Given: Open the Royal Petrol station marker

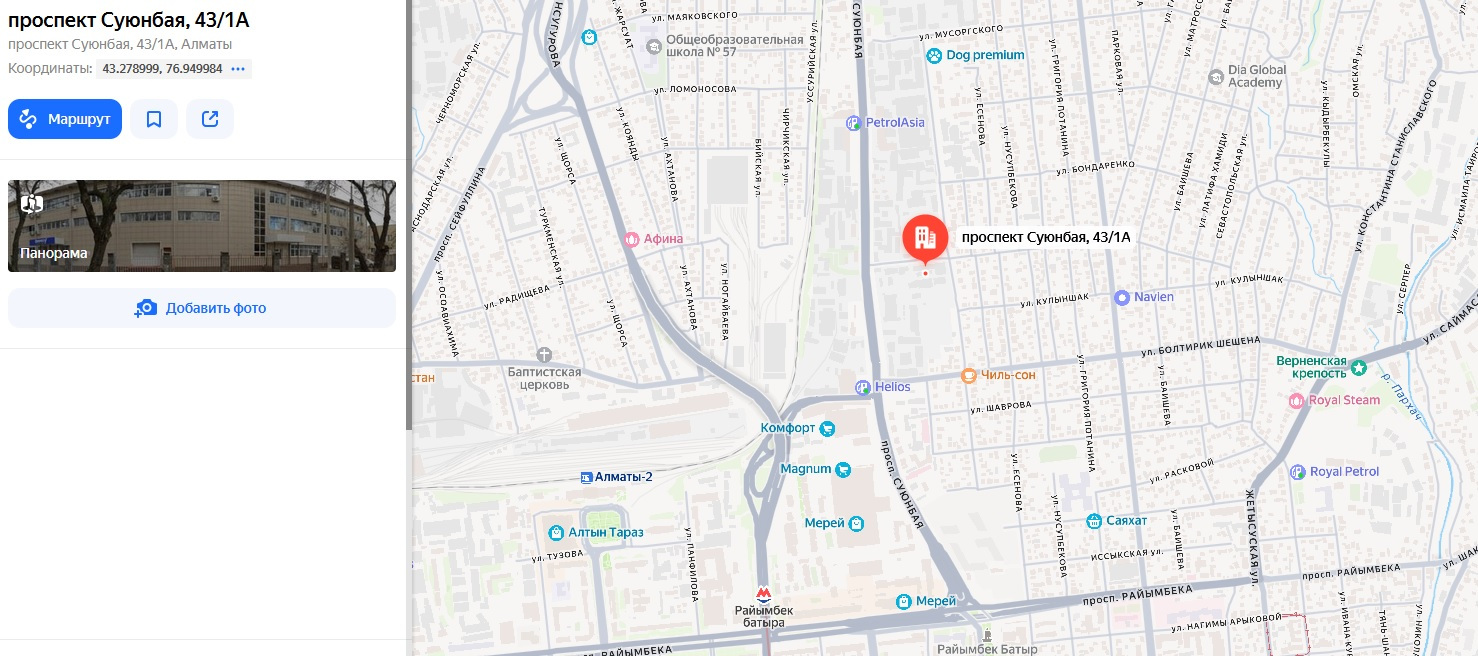Looking at the screenshot, I should coord(1298,472).
